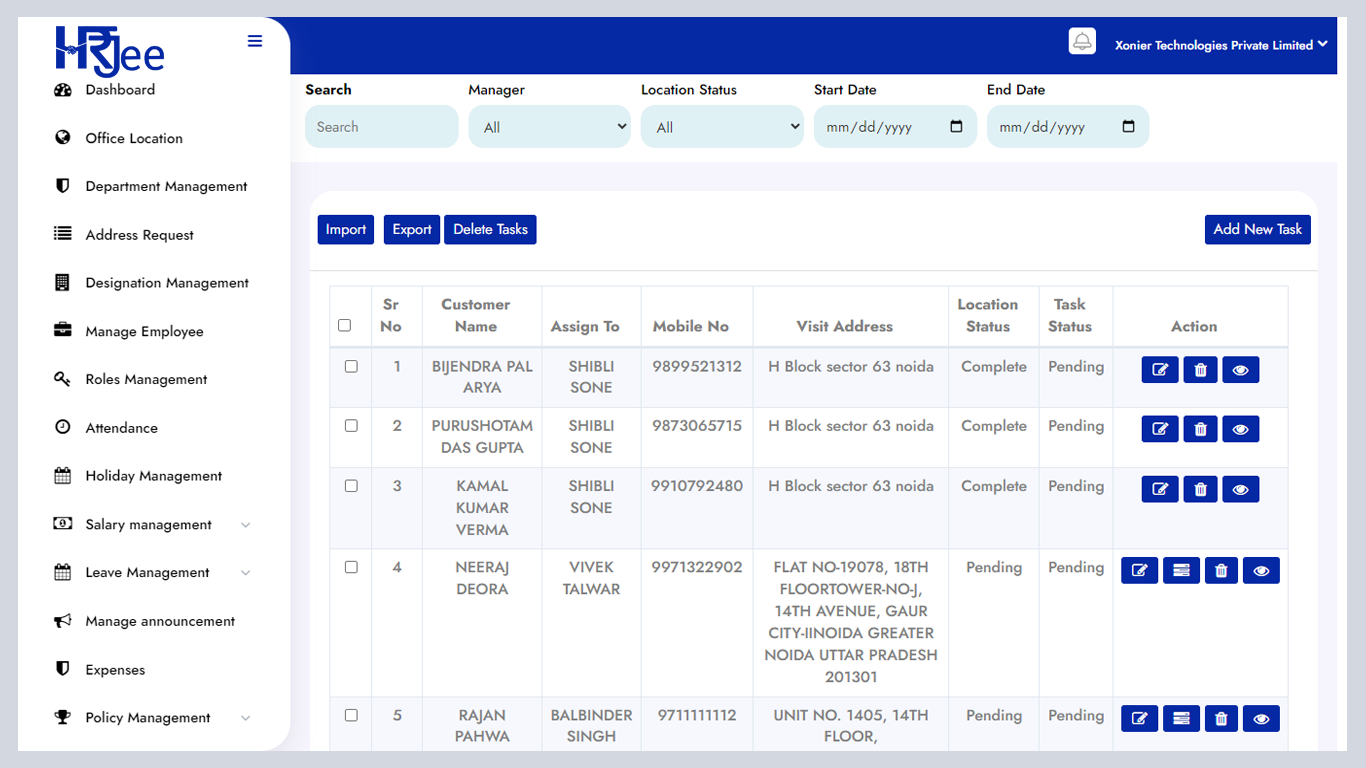1366x768 pixels.
Task: Click the Holiday Management calendar icon
Action: click(63, 476)
